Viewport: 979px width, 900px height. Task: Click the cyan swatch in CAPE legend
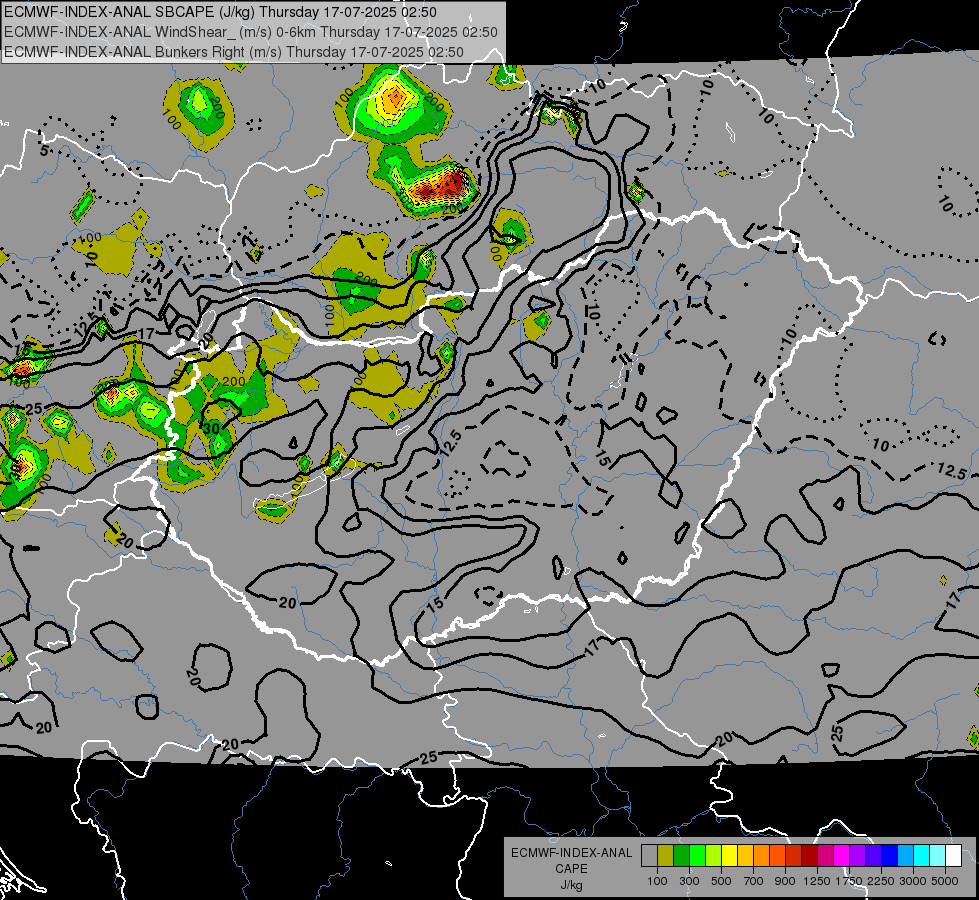pyautogui.click(x=922, y=856)
